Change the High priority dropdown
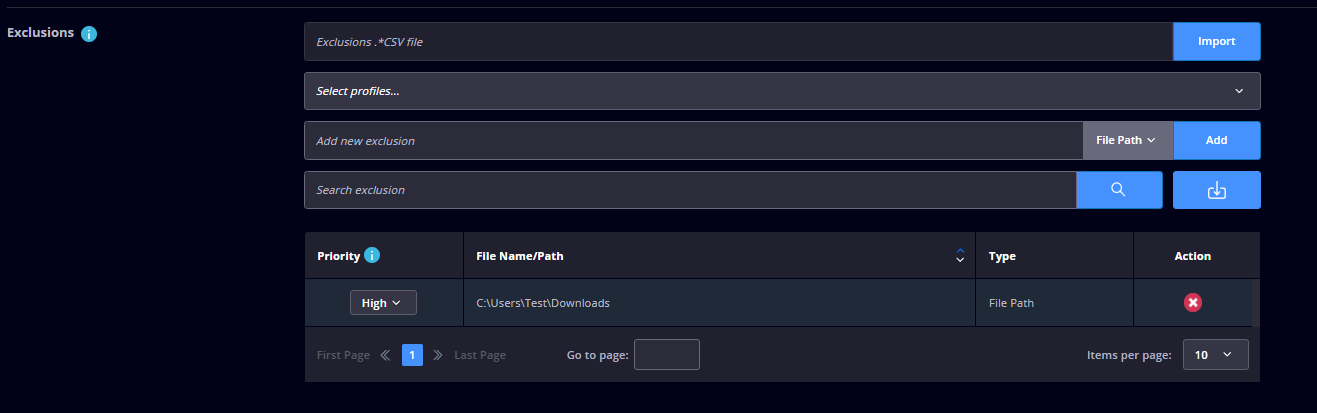This screenshot has width=1317, height=413. click(x=383, y=303)
